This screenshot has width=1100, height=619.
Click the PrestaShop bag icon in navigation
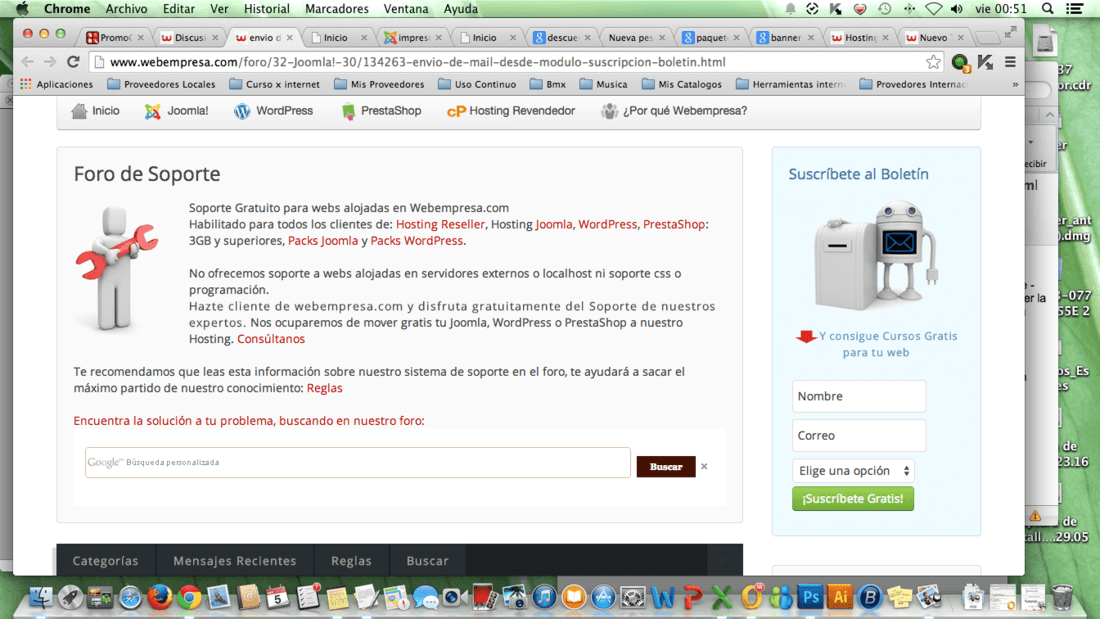(348, 111)
